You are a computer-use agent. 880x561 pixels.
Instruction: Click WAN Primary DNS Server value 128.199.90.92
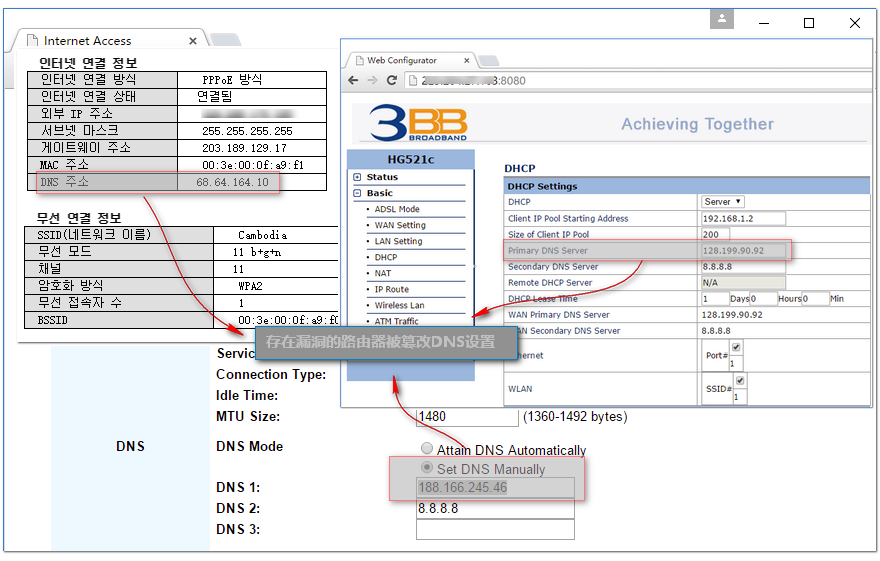[x=732, y=315]
